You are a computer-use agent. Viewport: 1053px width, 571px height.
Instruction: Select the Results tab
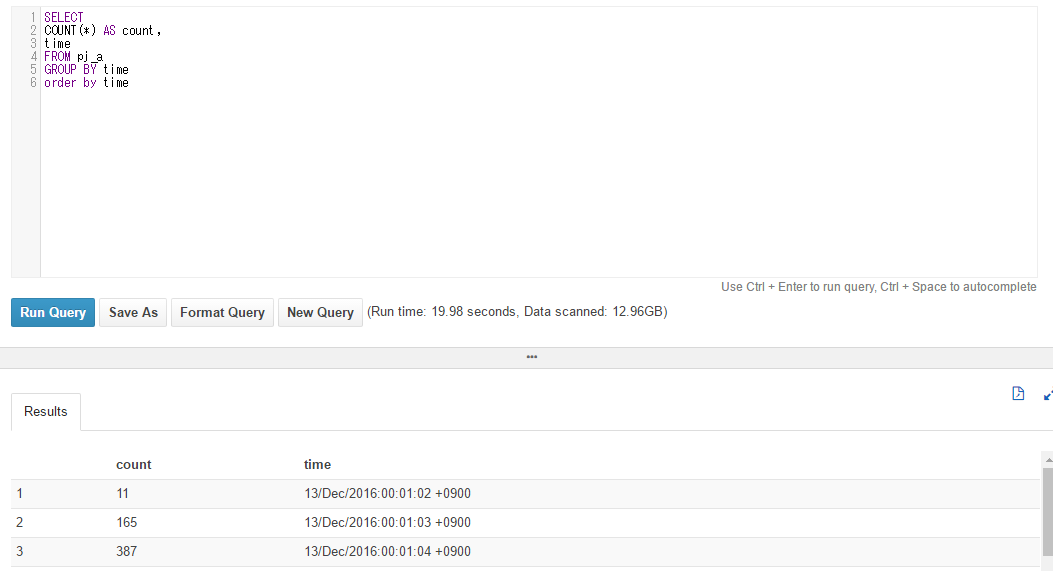tap(46, 411)
